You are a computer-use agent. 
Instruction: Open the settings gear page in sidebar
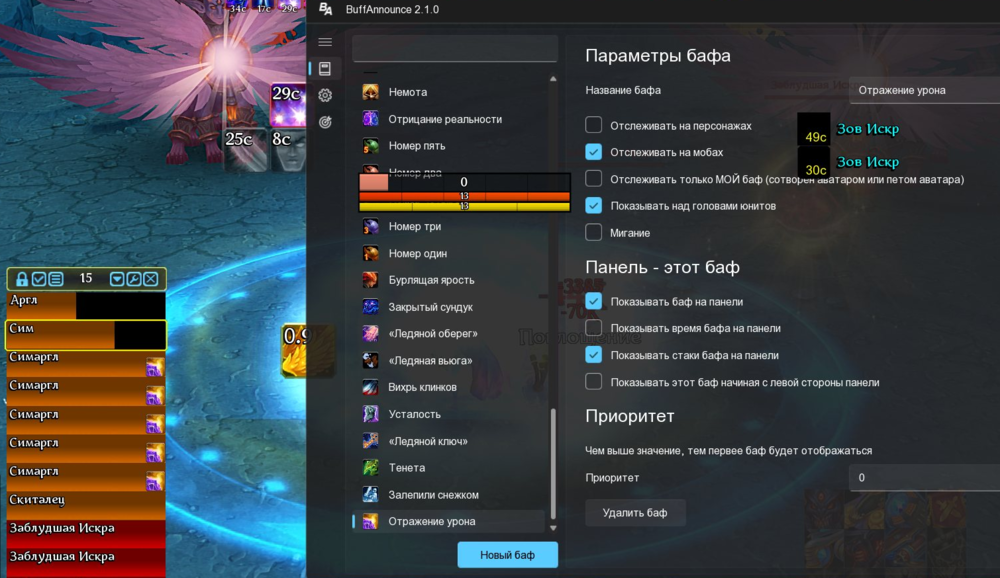tap(324, 95)
